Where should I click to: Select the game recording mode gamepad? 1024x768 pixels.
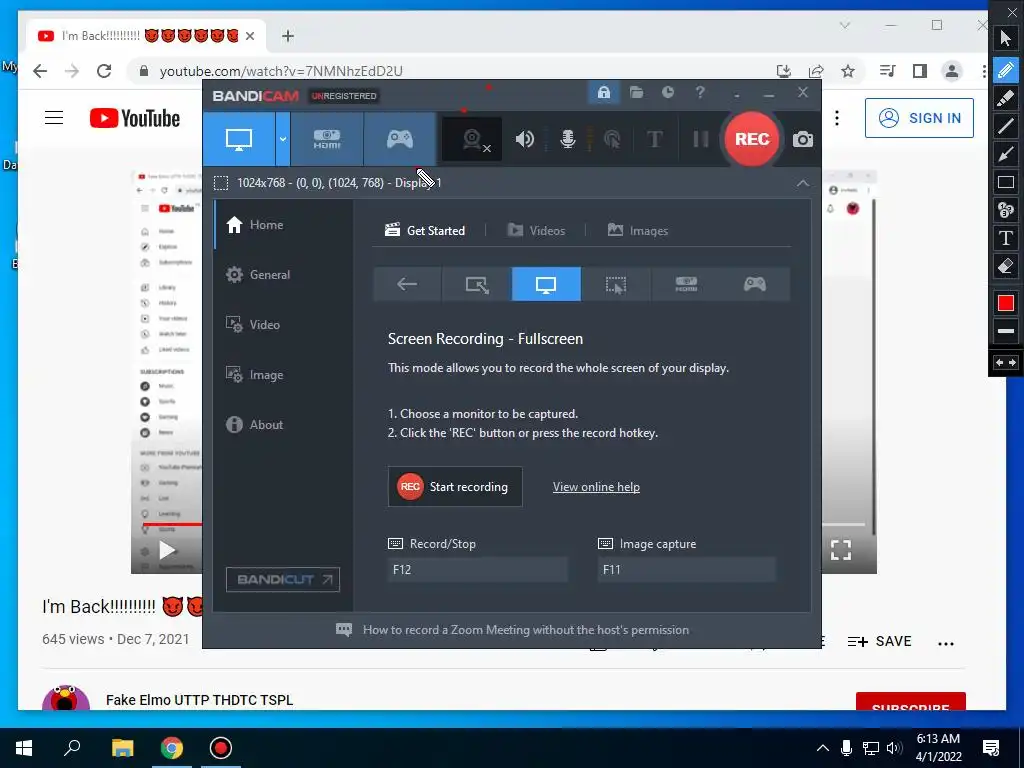[x=399, y=139]
